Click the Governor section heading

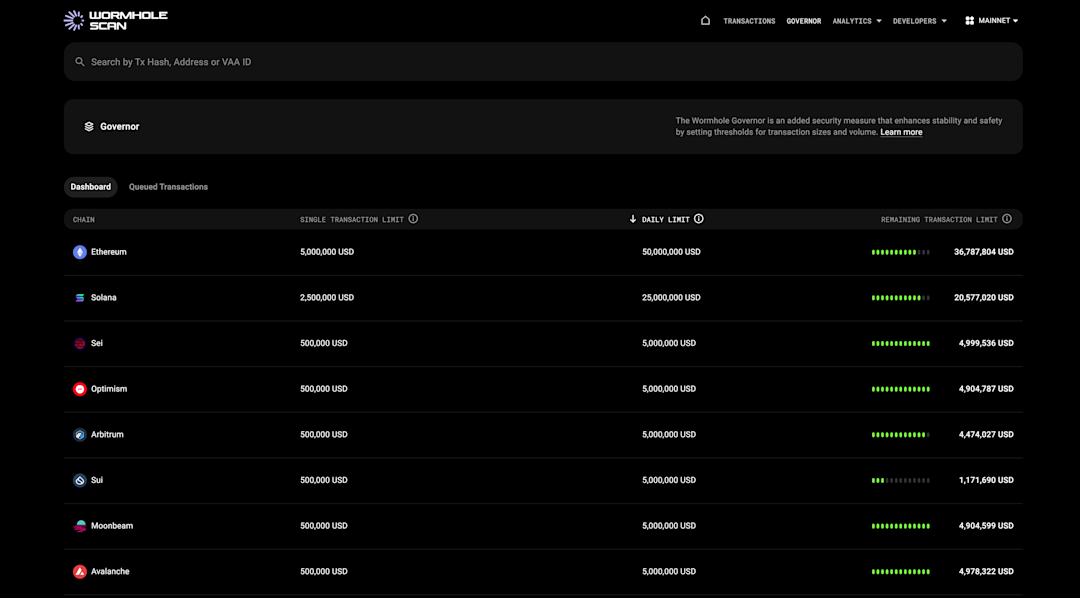120,127
